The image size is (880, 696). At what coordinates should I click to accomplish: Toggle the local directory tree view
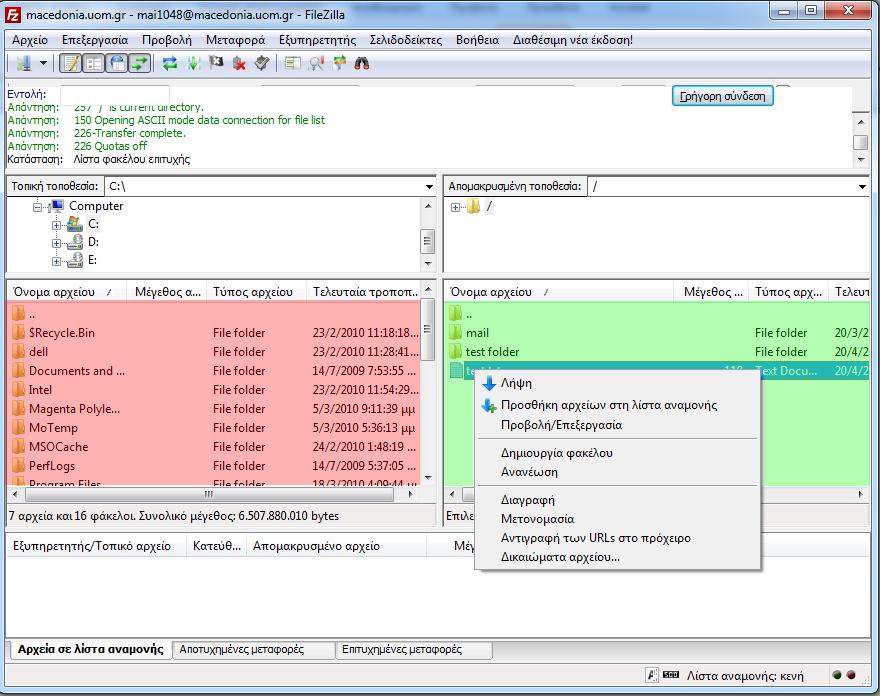94,63
